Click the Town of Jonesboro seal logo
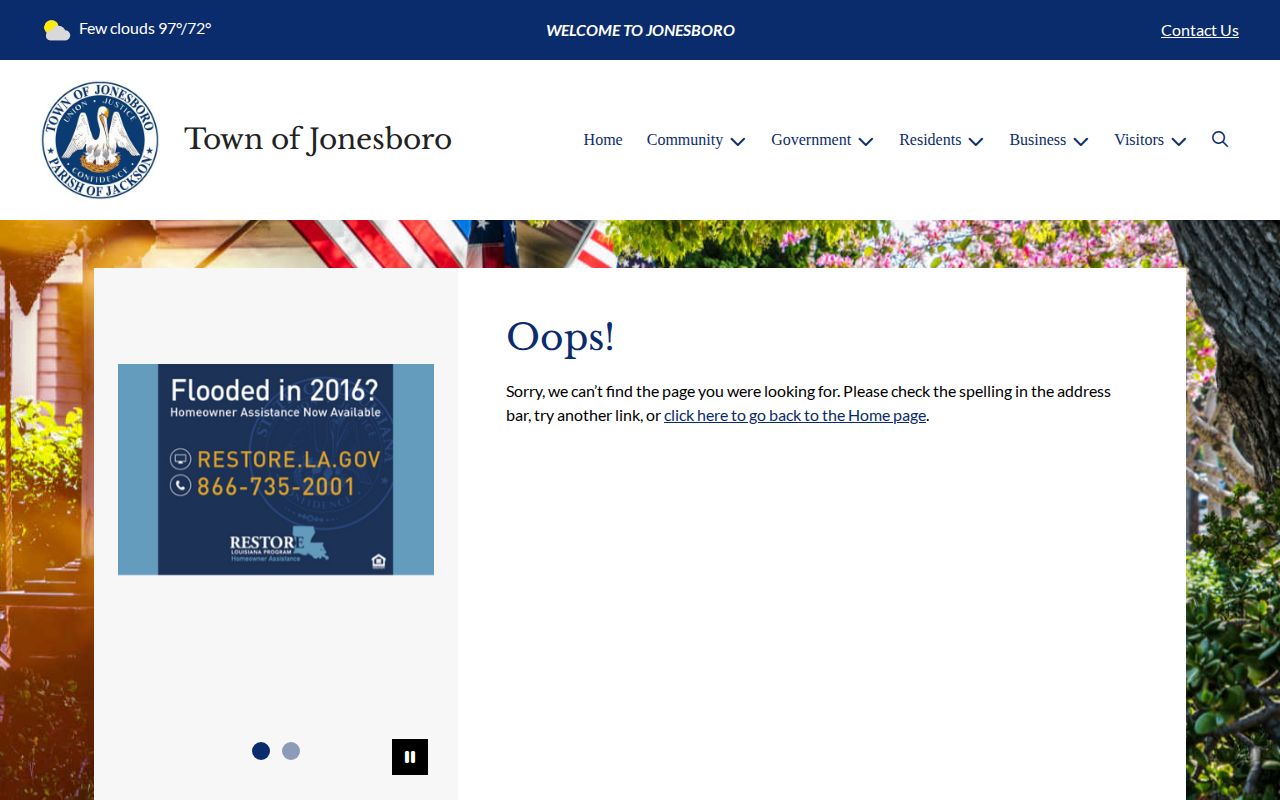 (100, 140)
